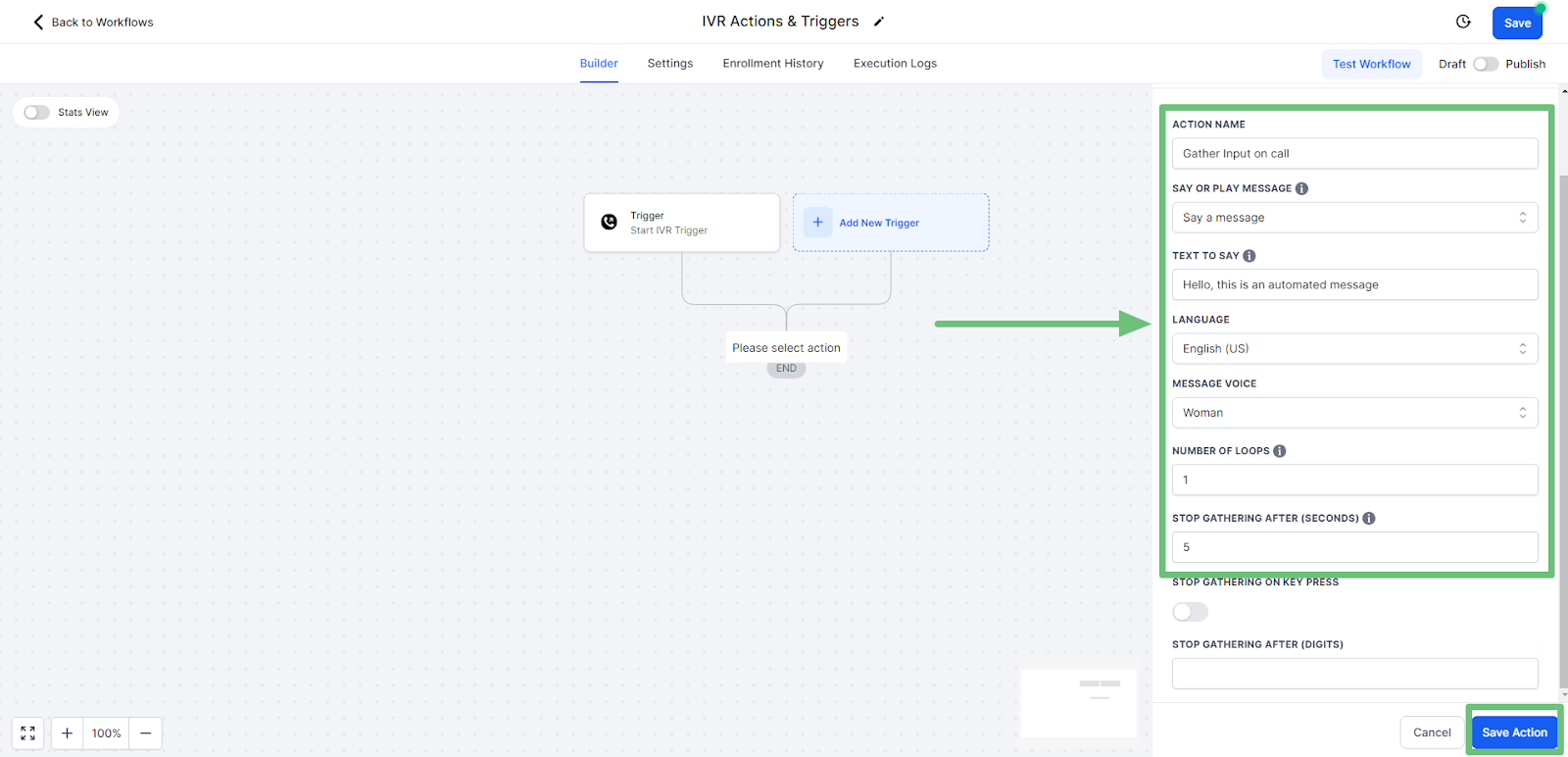The height and width of the screenshot is (757, 1568).
Task: Click the Start IVR Trigger card
Action: (x=682, y=223)
